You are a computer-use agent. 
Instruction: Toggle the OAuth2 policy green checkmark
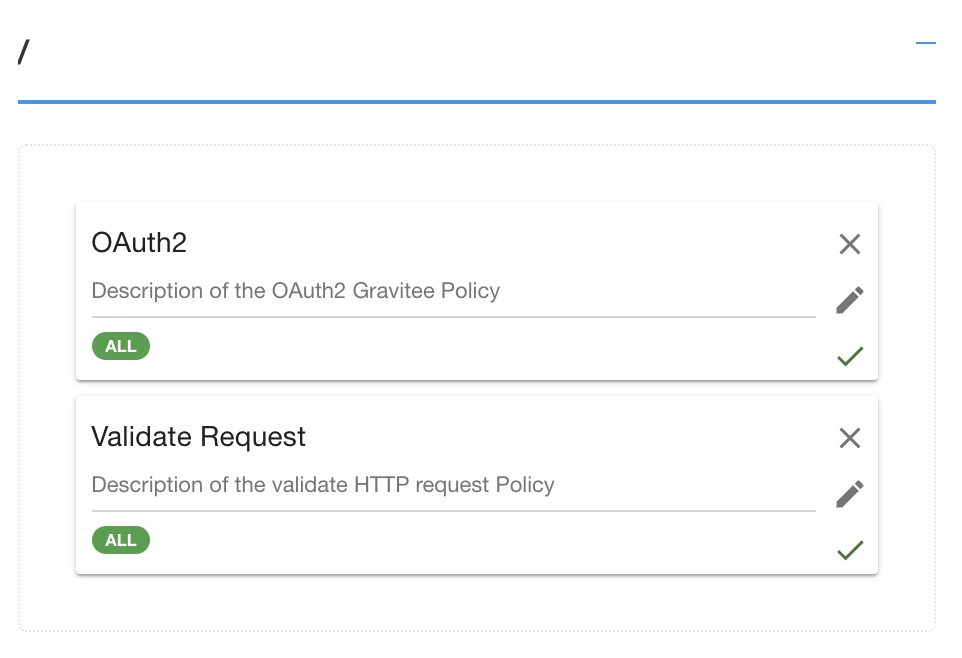pyautogui.click(x=850, y=355)
